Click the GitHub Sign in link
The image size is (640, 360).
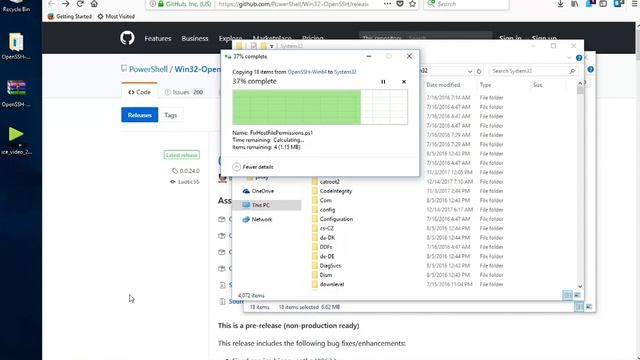510,38
